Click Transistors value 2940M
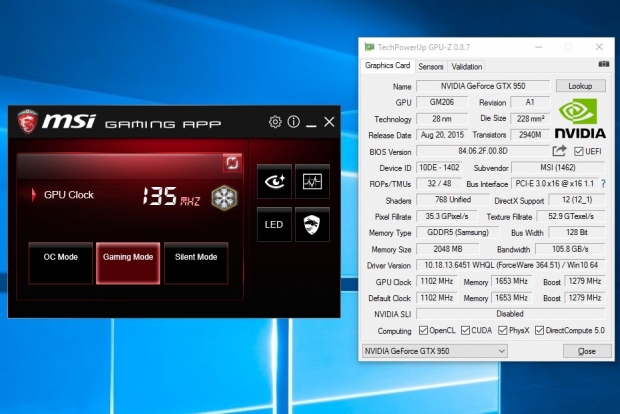The height and width of the screenshot is (414, 620). (530, 135)
